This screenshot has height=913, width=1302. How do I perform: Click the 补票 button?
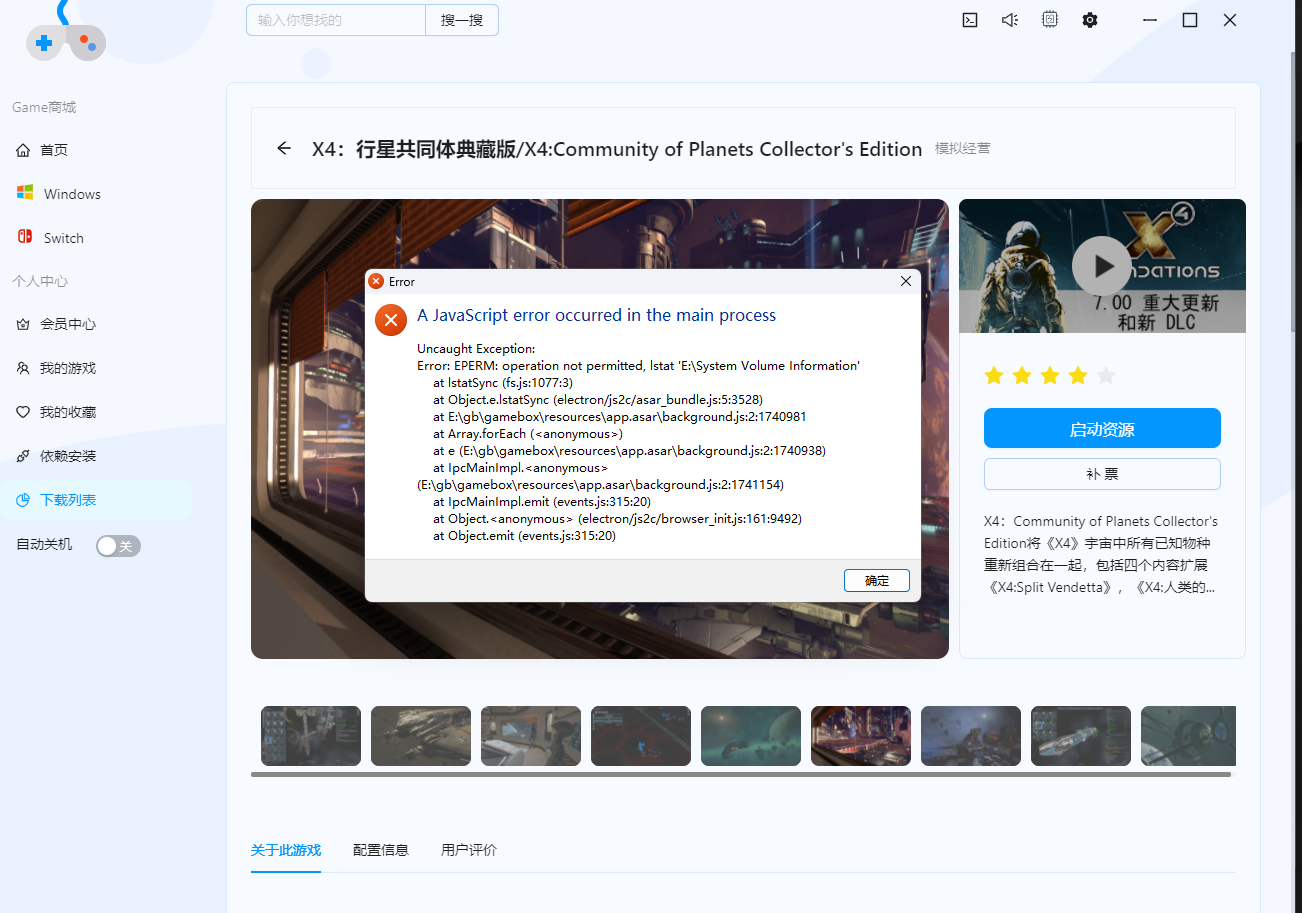tap(1102, 474)
